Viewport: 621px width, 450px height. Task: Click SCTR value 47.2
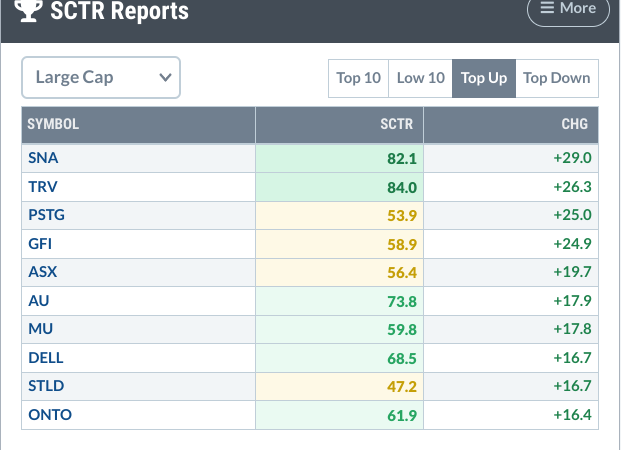[x=402, y=387]
